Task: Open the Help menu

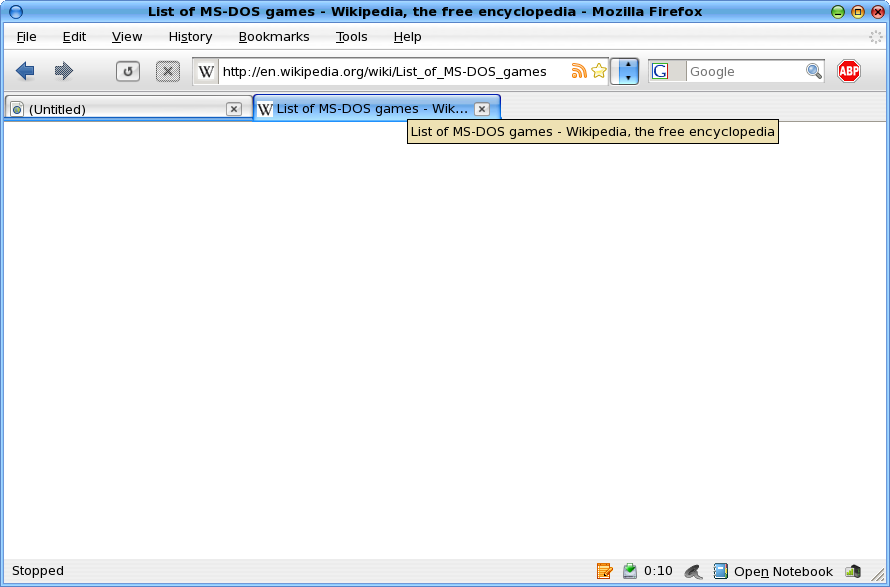Action: pyautogui.click(x=408, y=37)
